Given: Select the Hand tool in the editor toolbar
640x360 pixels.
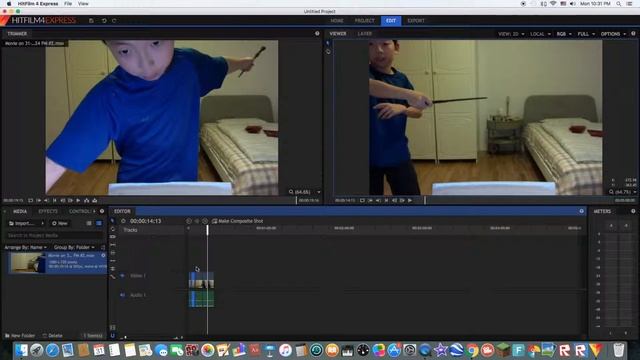Looking at the screenshot, I should pyautogui.click(x=113, y=229).
